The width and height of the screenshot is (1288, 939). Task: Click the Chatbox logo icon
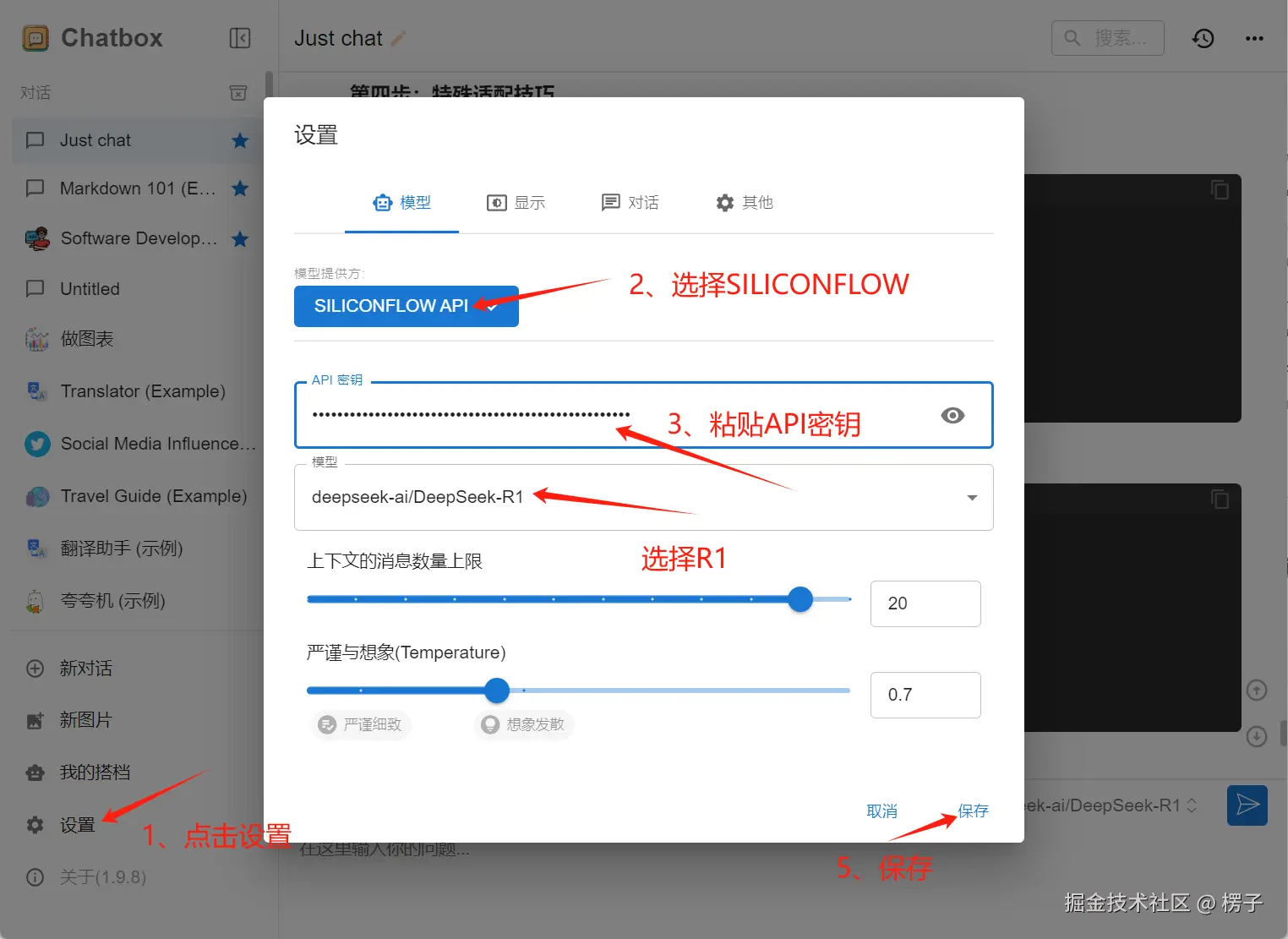pos(35,38)
